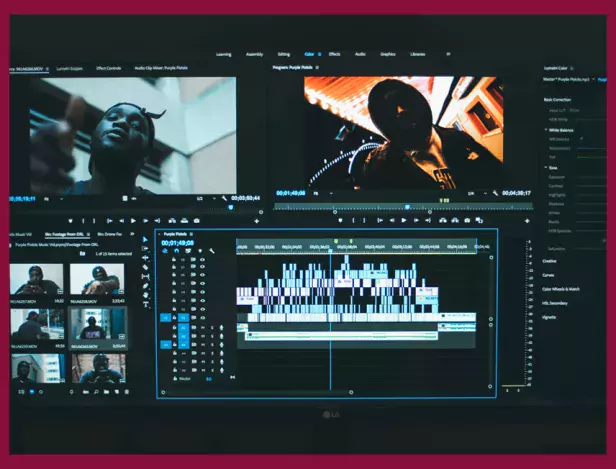The height and width of the screenshot is (469, 616).
Task: Open the Creative section in Lumetri Color
Action: click(549, 261)
